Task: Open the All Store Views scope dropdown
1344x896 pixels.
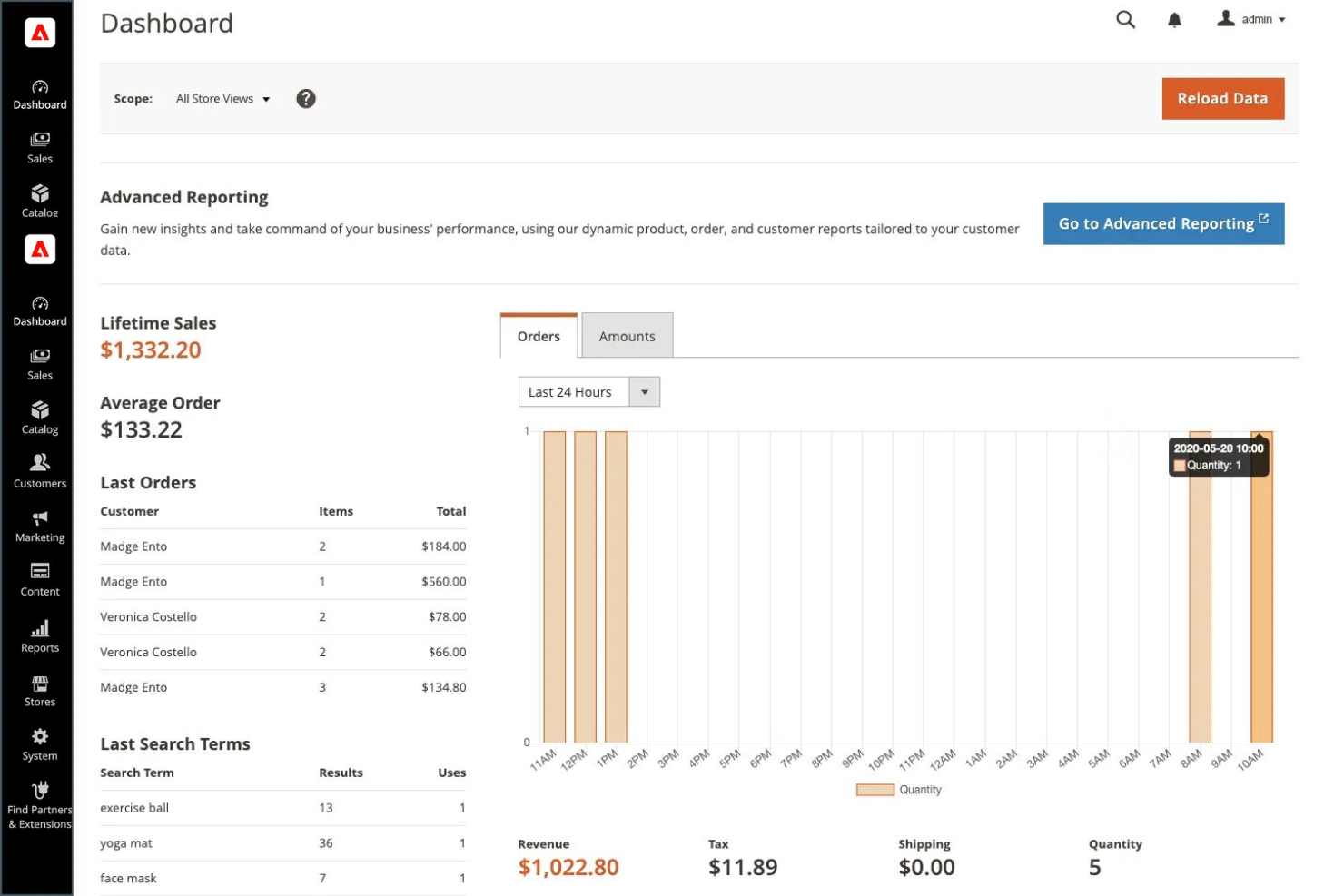Action: click(x=221, y=98)
